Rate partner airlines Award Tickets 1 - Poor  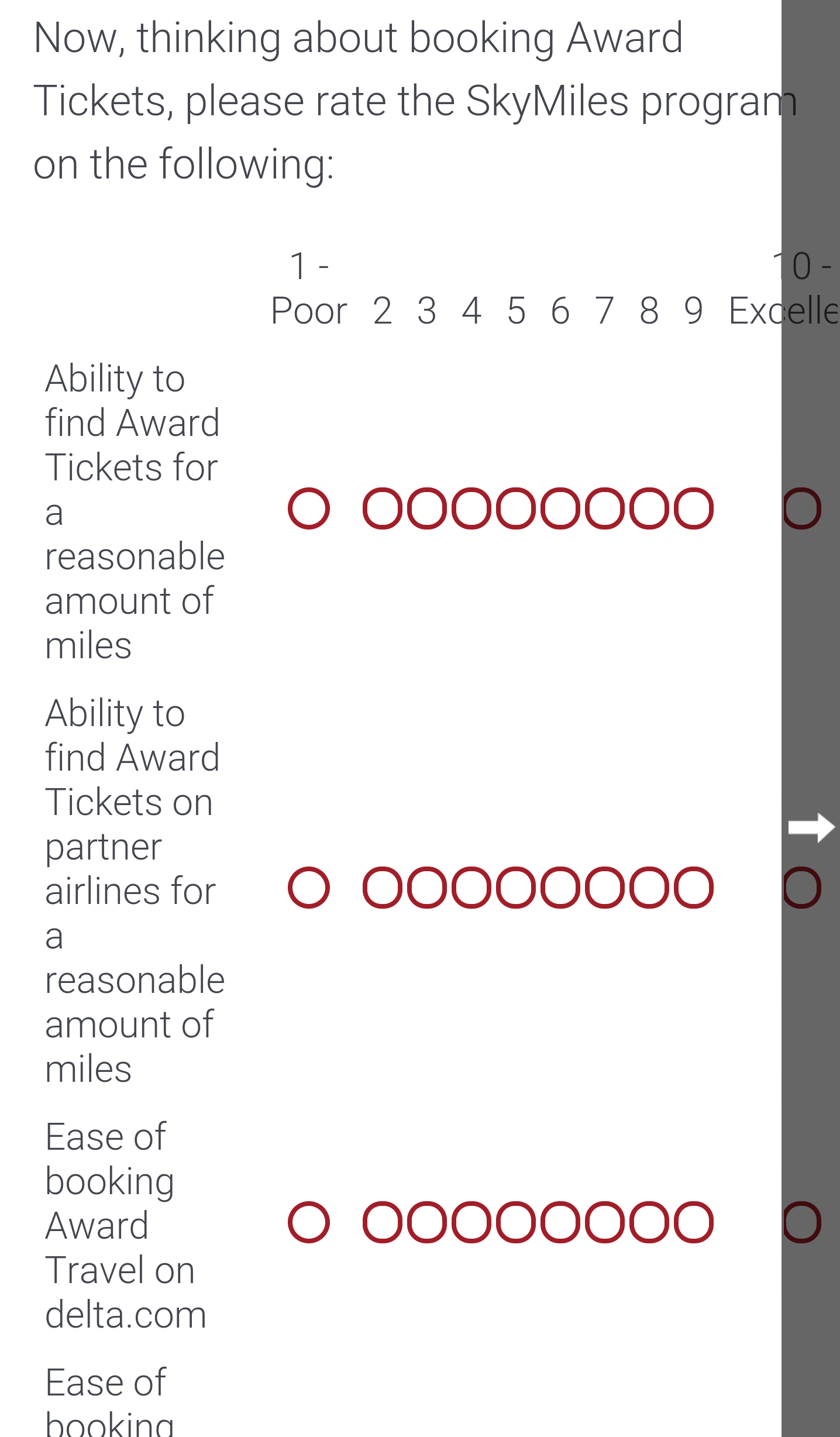pyautogui.click(x=309, y=888)
